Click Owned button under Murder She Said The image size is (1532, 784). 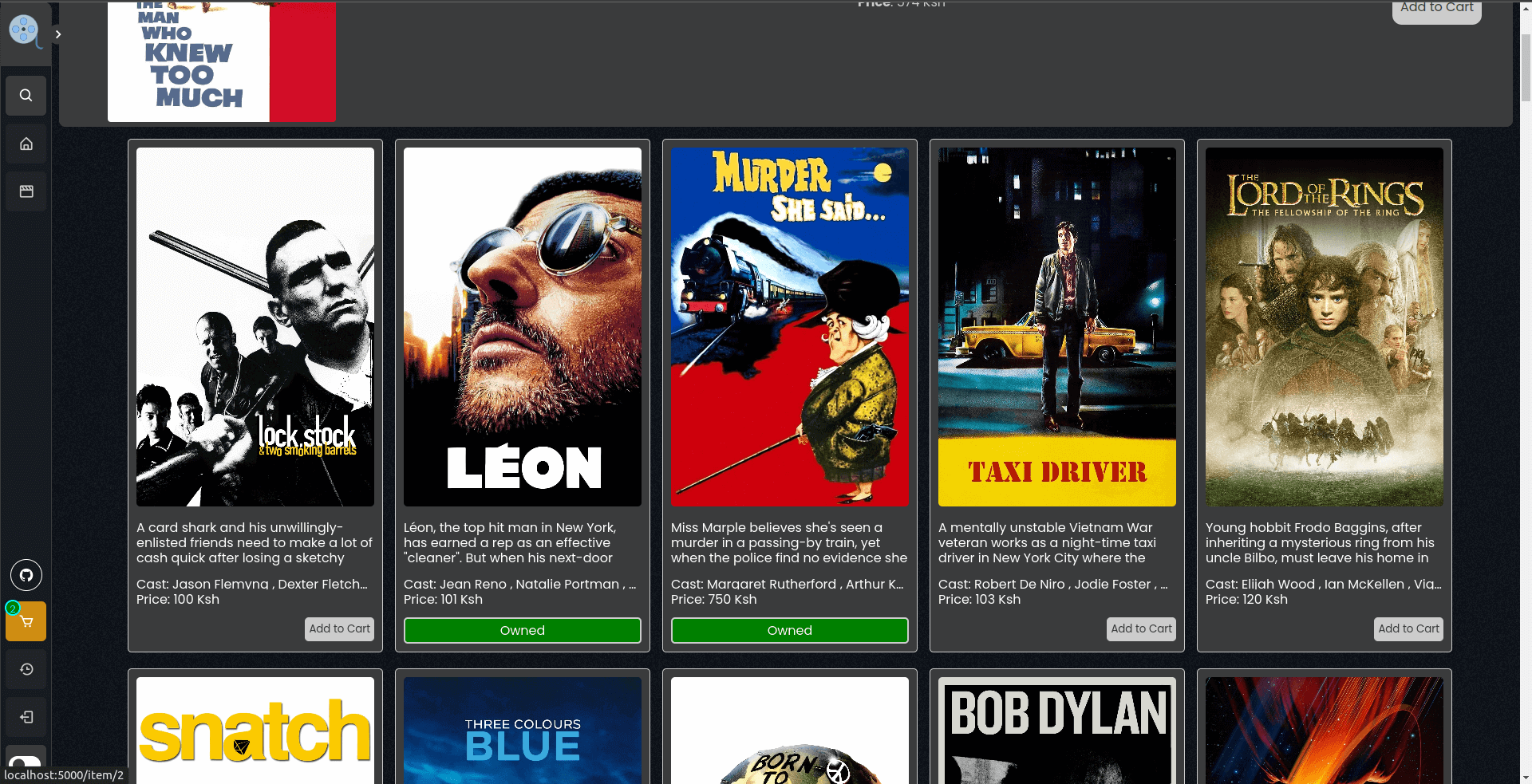790,630
